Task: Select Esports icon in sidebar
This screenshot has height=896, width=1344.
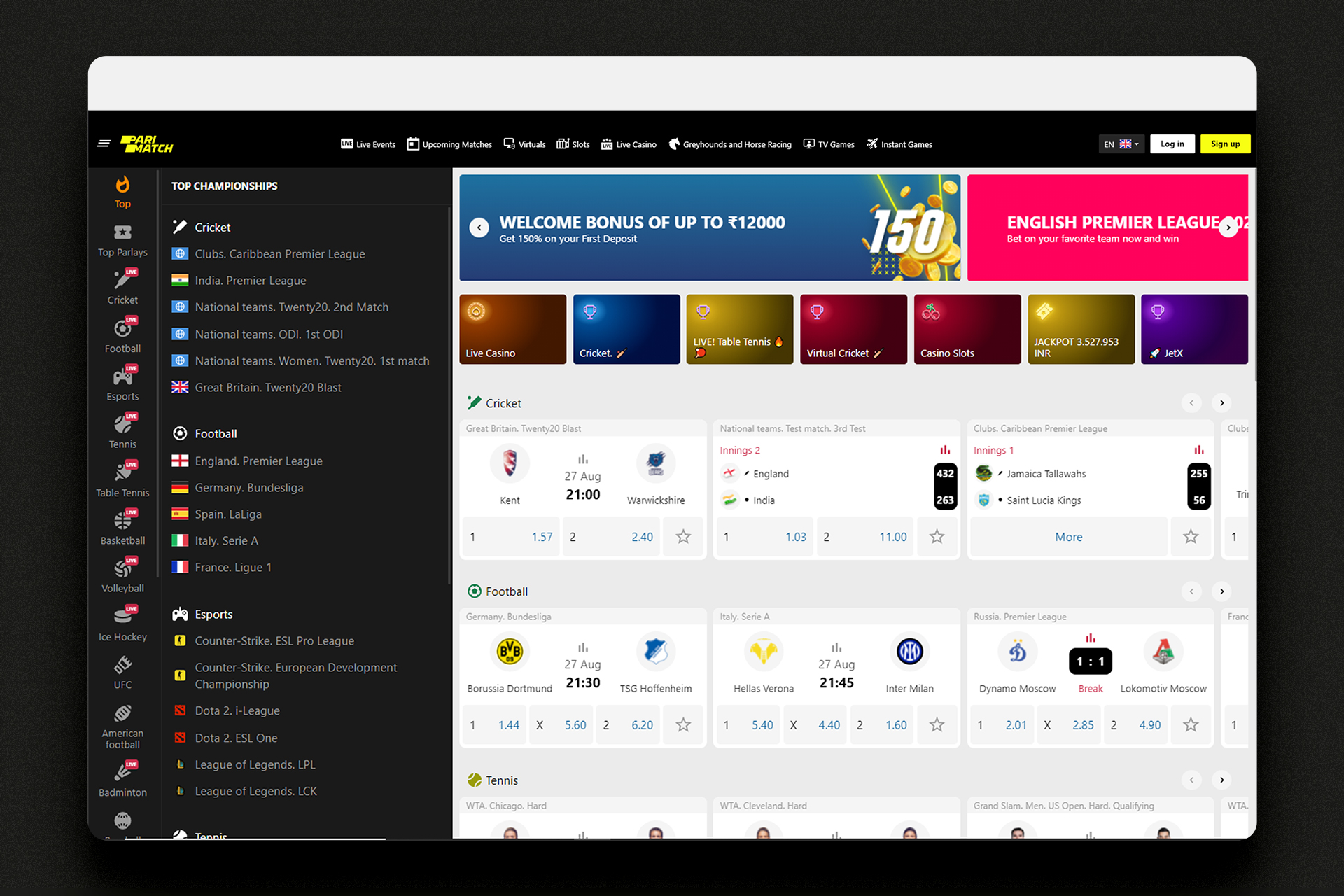Action: click(x=122, y=384)
